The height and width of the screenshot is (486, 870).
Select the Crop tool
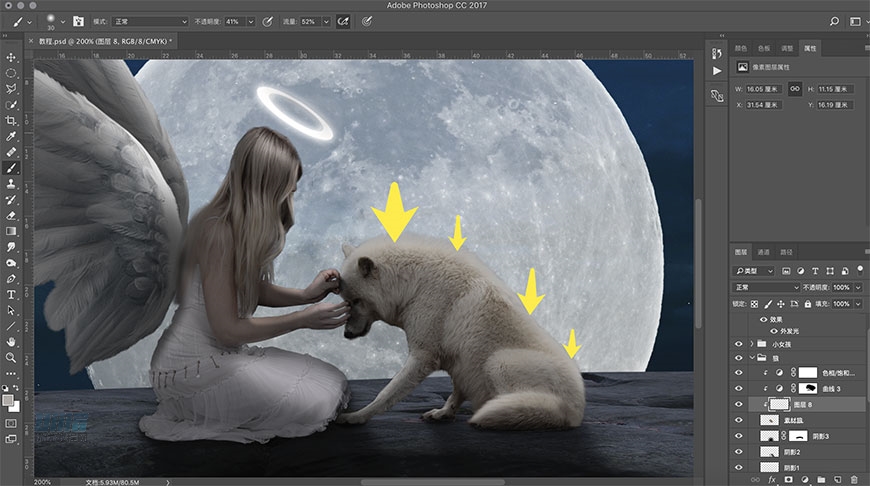[11, 120]
